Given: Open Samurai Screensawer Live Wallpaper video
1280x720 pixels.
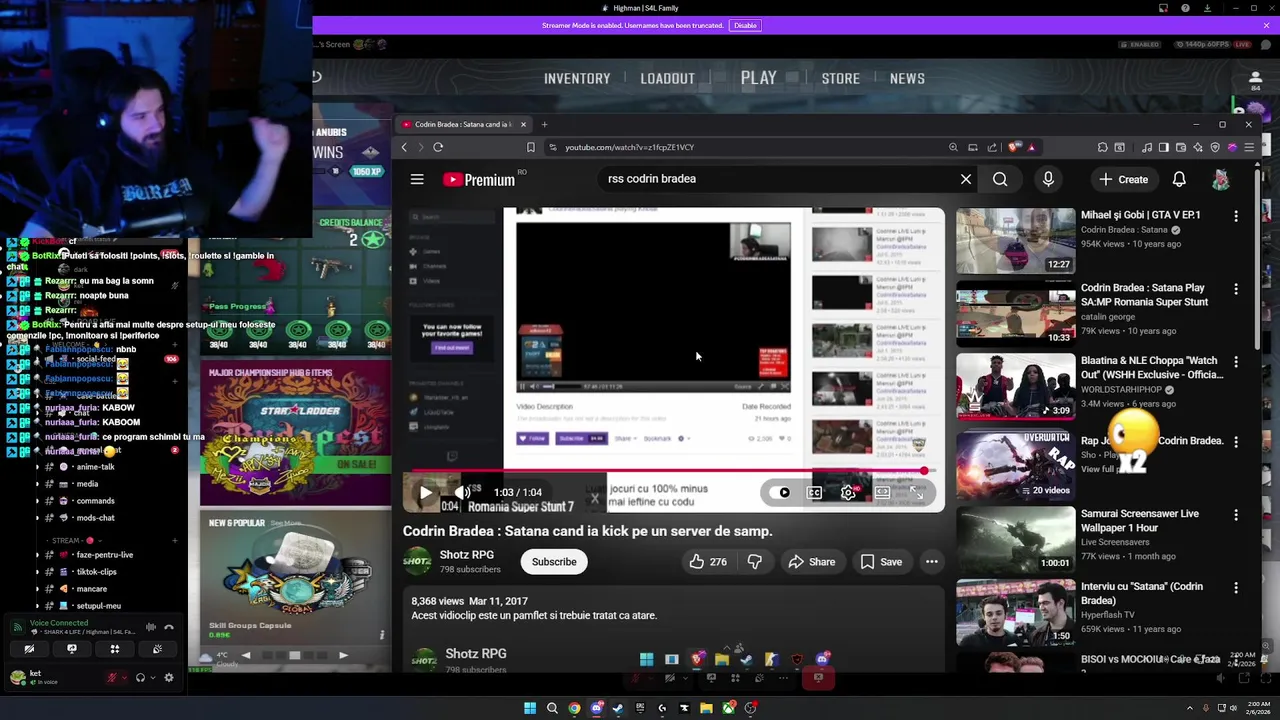Looking at the screenshot, I should pyautogui.click(x=1140, y=520).
